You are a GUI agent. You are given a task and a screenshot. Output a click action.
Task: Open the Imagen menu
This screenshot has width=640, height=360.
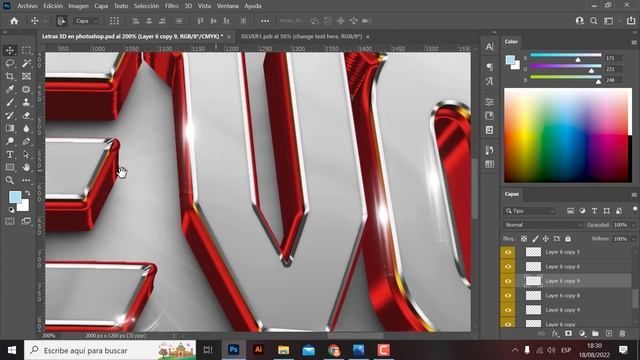pos(78,6)
